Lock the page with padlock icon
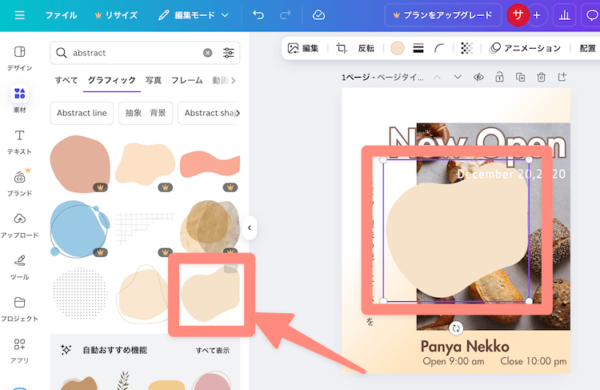Image resolution: width=600 pixels, height=390 pixels. (x=499, y=77)
